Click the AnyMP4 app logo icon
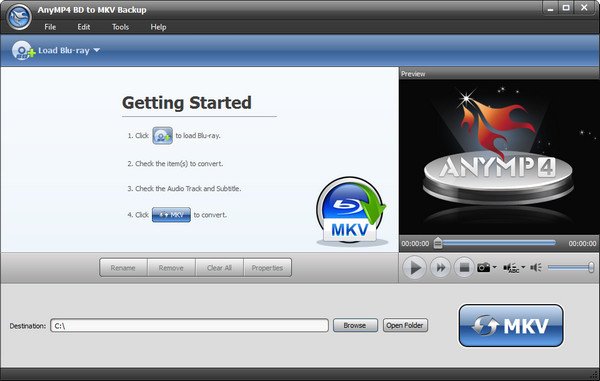600x381 pixels. tap(19, 17)
